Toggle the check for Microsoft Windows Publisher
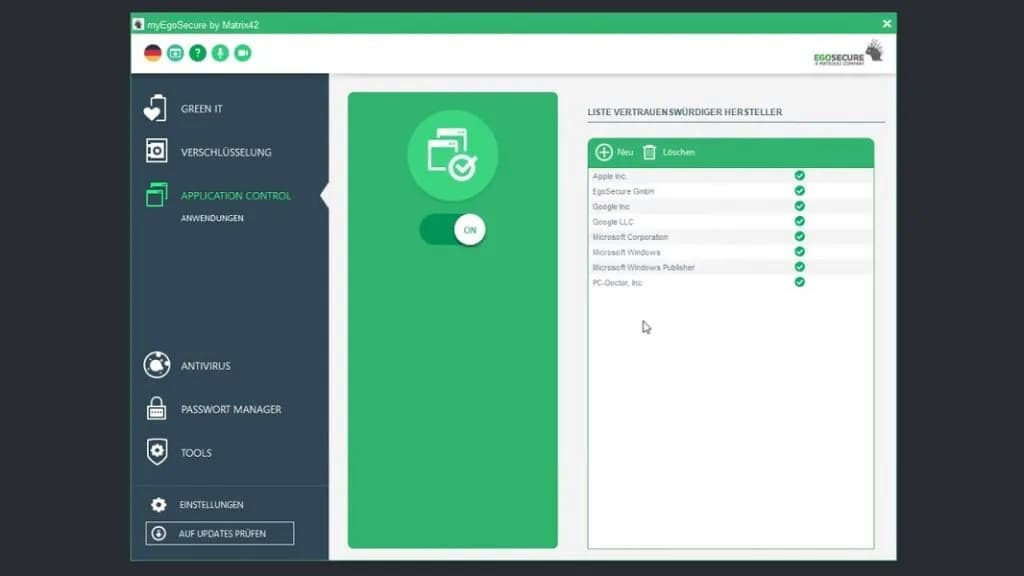The width and height of the screenshot is (1024, 576). [799, 267]
